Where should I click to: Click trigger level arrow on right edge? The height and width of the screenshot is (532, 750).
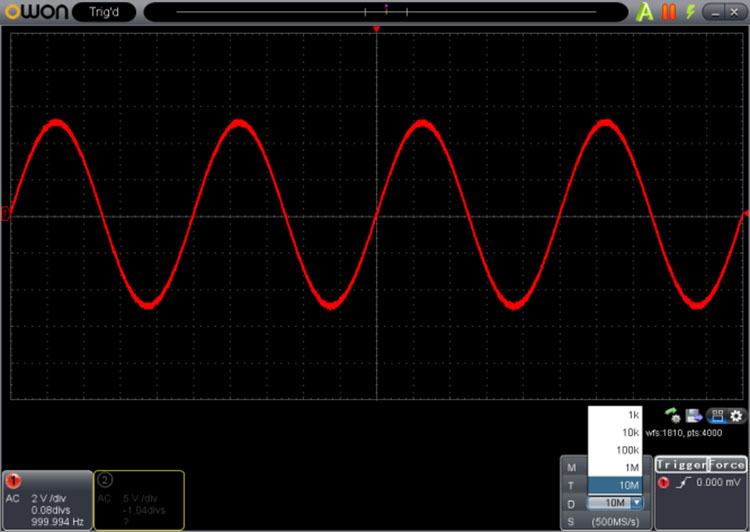tap(746, 213)
